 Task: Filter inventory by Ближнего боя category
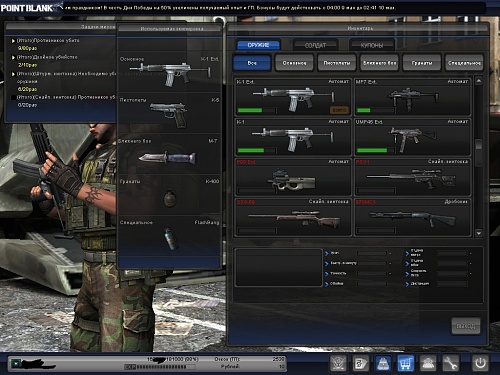(x=379, y=63)
